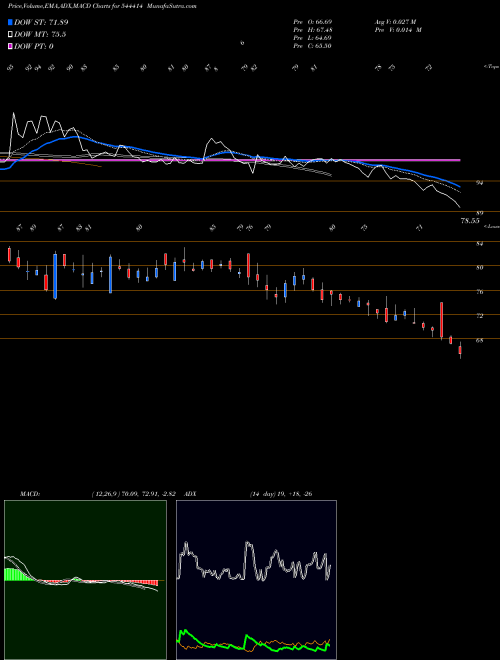Click the 'Pre C: 65.30' close value
The height and width of the screenshot is (660, 500).
click(x=312, y=46)
